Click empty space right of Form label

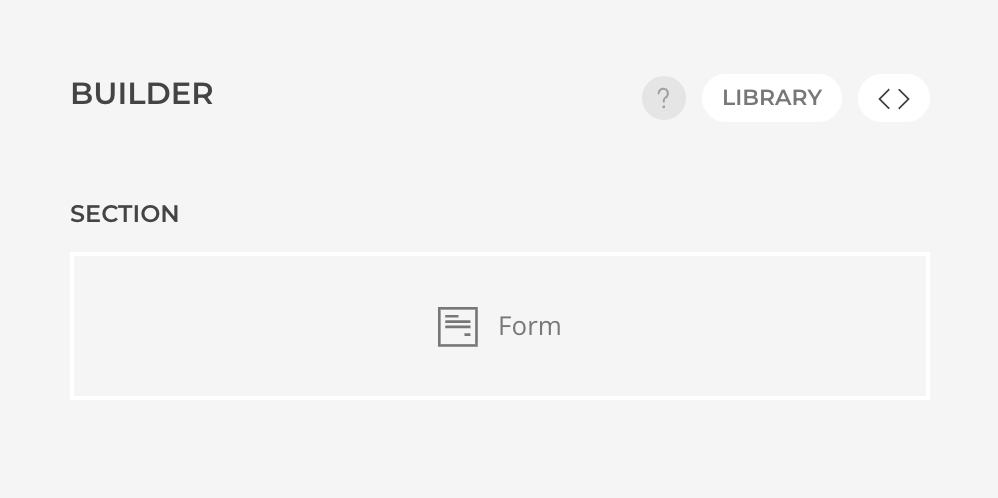tap(750, 326)
